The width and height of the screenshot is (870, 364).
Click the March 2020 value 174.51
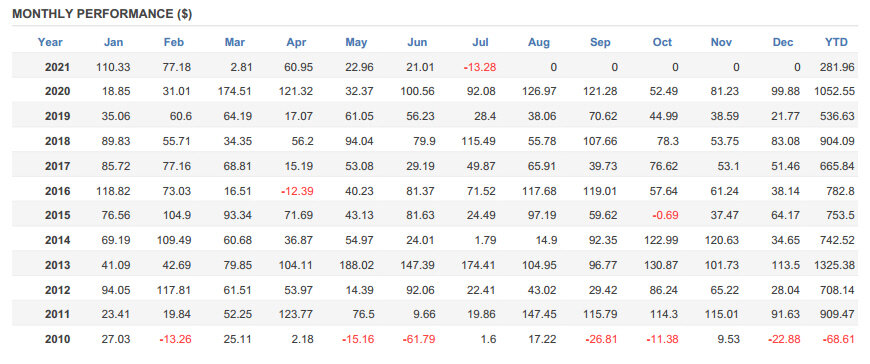point(235,92)
